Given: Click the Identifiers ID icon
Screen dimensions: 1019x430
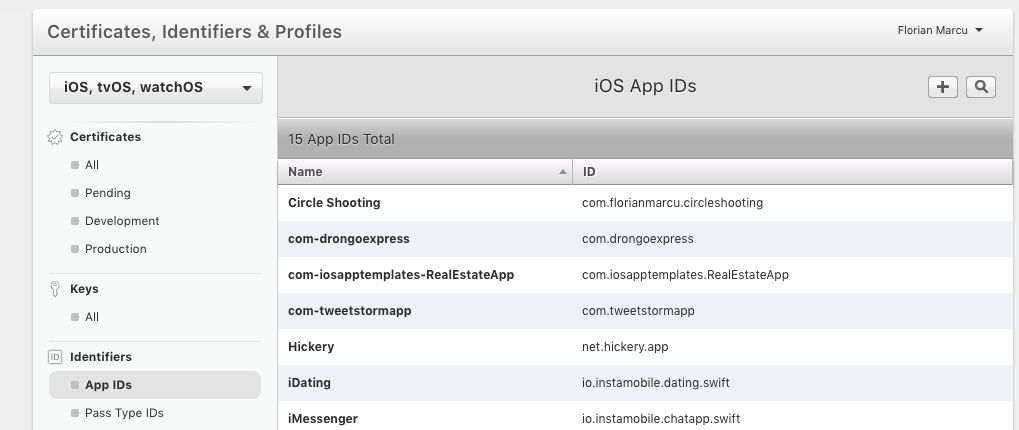Looking at the screenshot, I should pyautogui.click(x=56, y=357).
